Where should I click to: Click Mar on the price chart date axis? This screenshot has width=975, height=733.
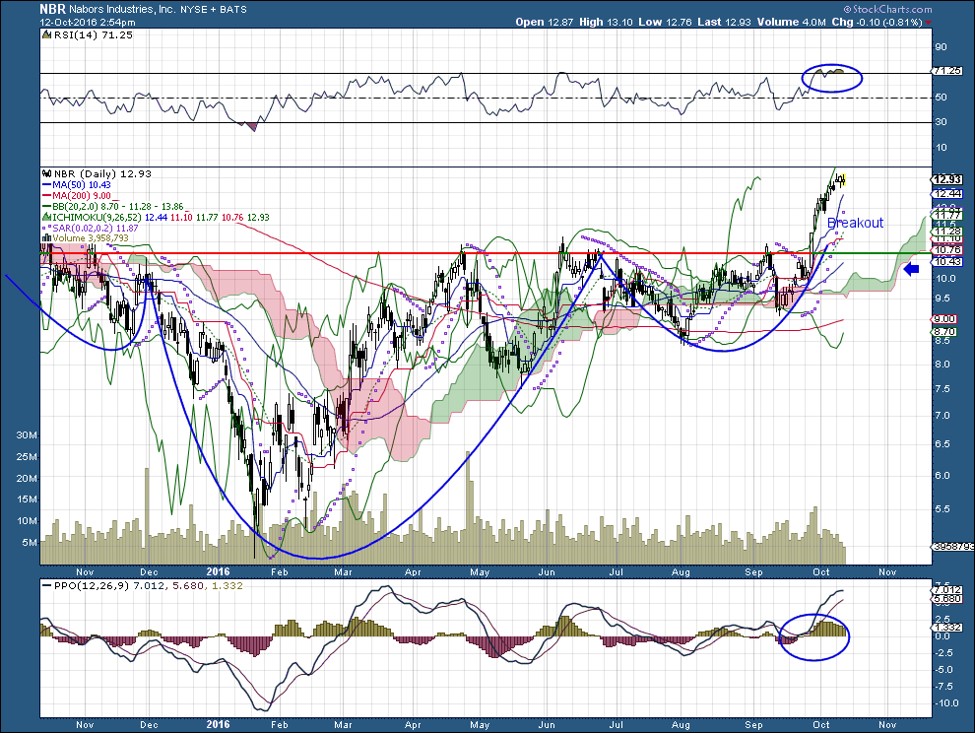(x=343, y=572)
